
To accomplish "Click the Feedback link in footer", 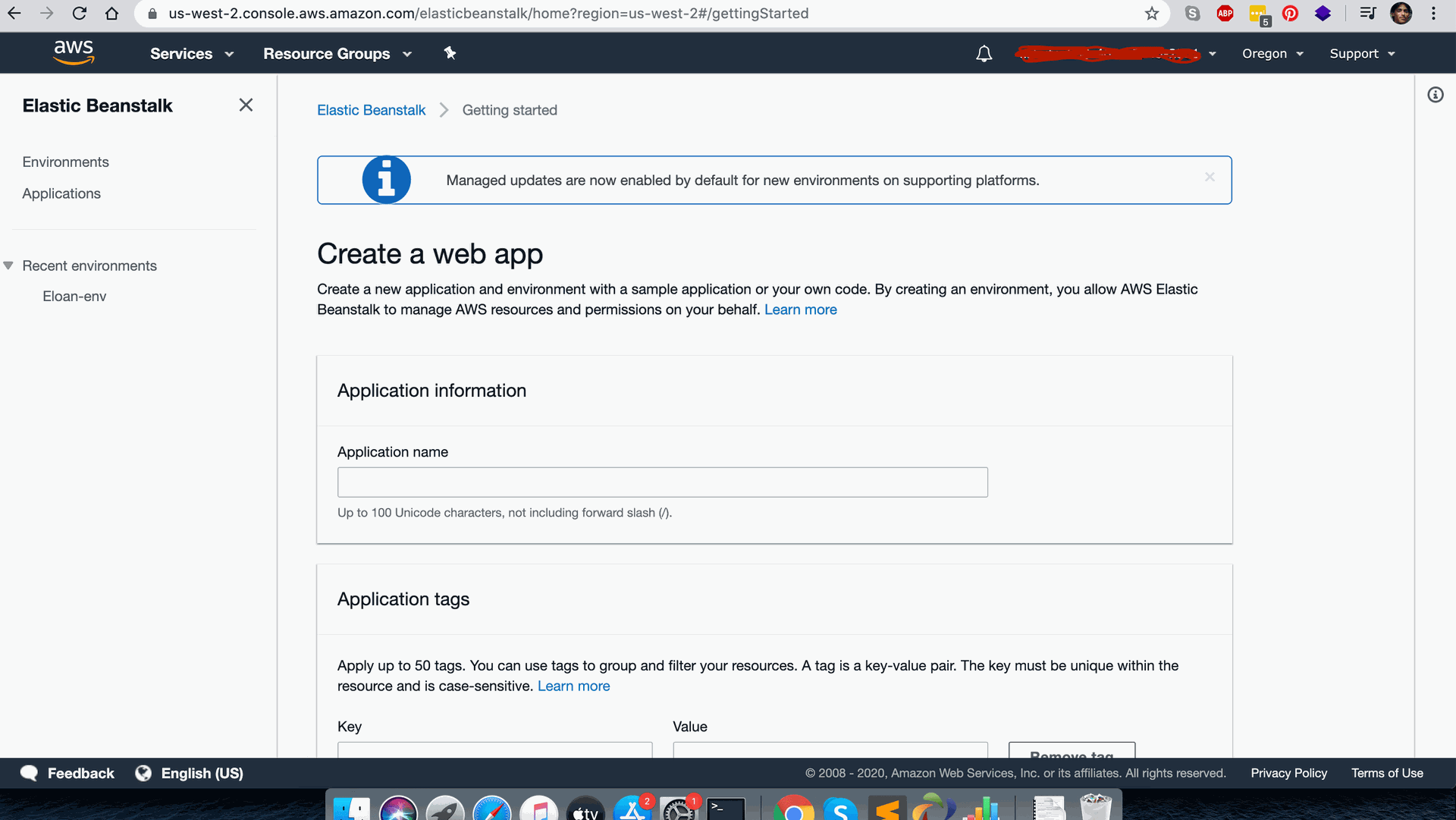I will pyautogui.click(x=80, y=773).
